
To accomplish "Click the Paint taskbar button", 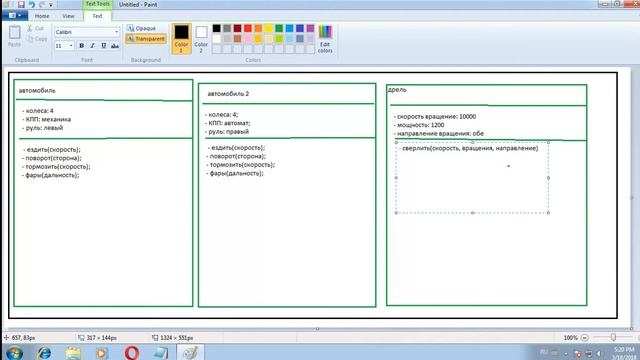I will (190, 352).
